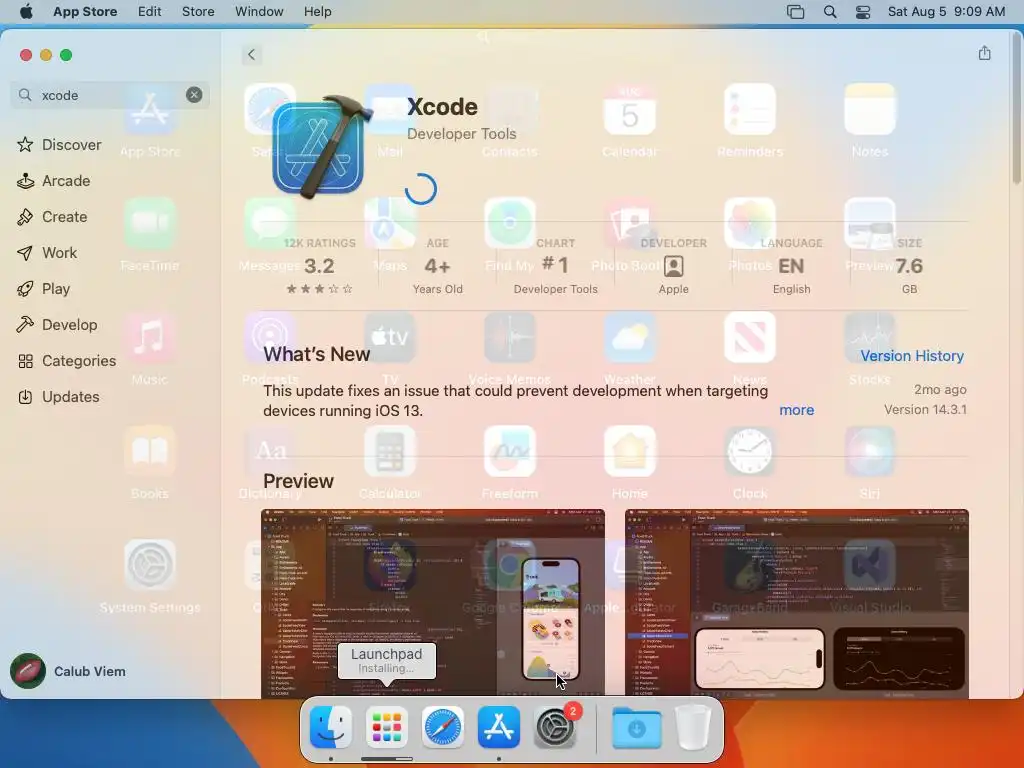This screenshot has width=1024, height=768.
Task: Click the Xcode title text
Action: [442, 107]
